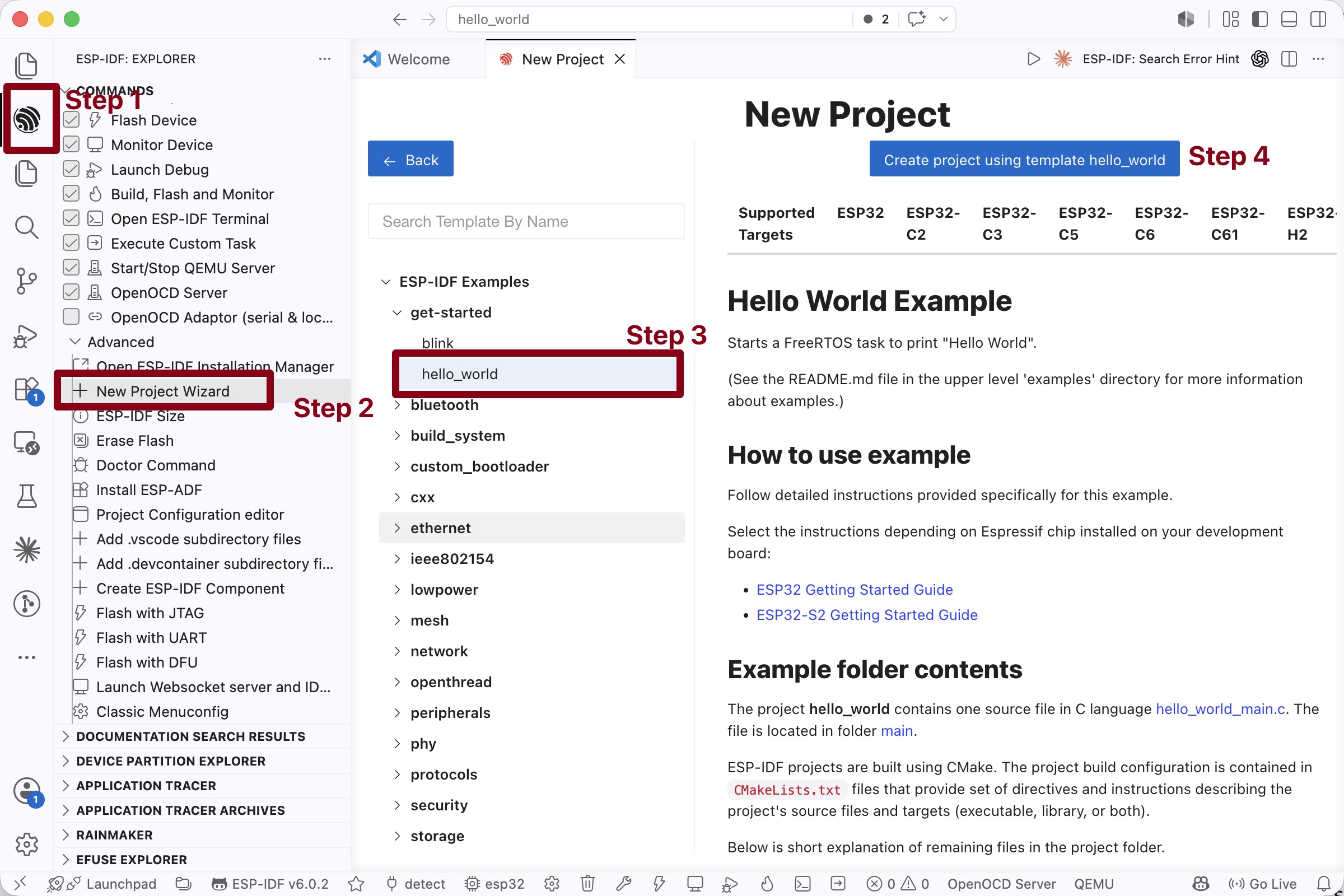1344x896 pixels.
Task: Open ESP32-S2 Getting Started Guide link
Action: 867,615
